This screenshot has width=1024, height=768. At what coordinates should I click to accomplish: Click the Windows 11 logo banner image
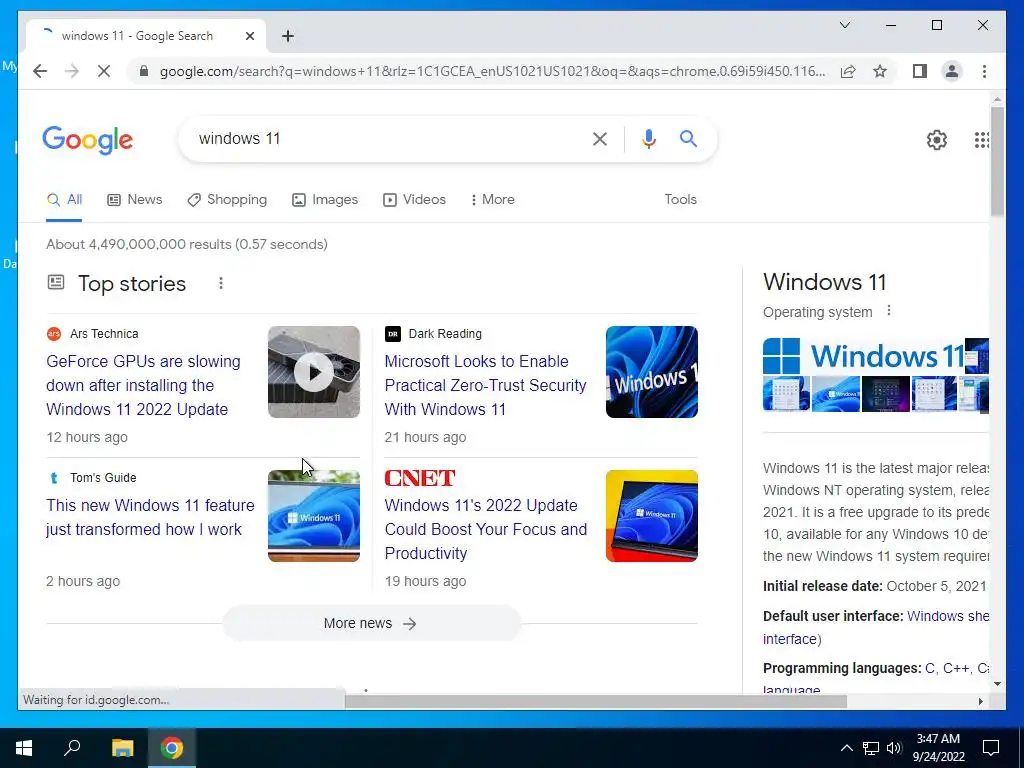point(863,356)
